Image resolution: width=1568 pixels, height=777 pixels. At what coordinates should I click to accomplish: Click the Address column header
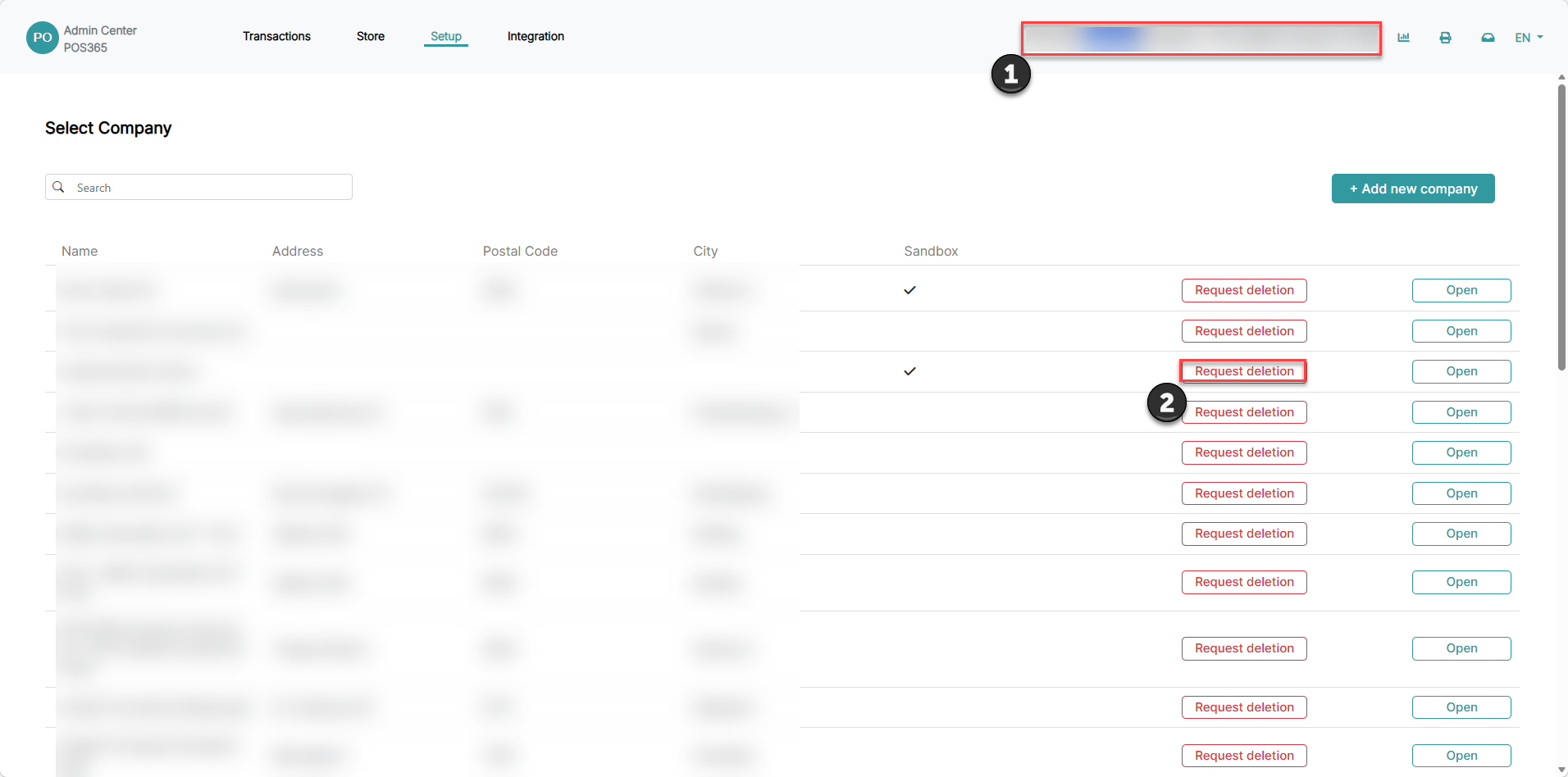coord(298,251)
